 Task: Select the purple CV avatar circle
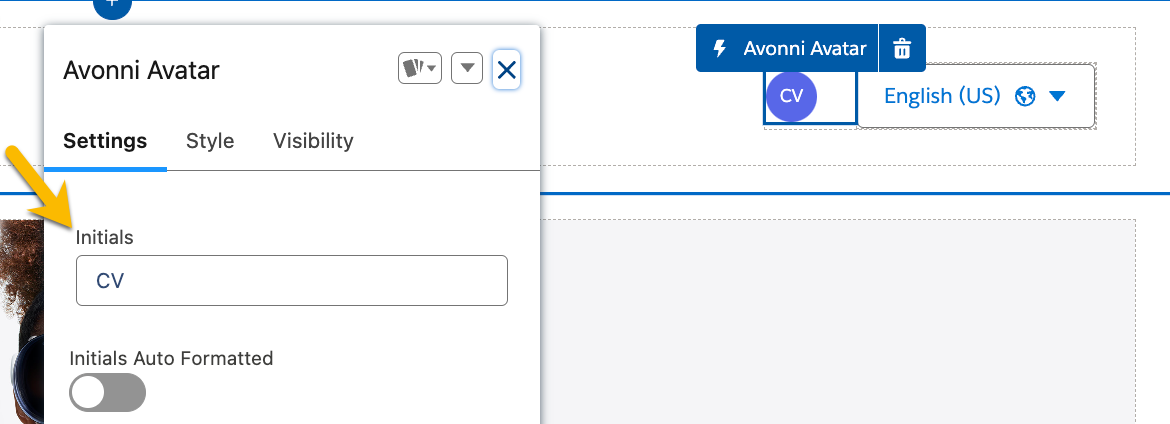(x=791, y=96)
